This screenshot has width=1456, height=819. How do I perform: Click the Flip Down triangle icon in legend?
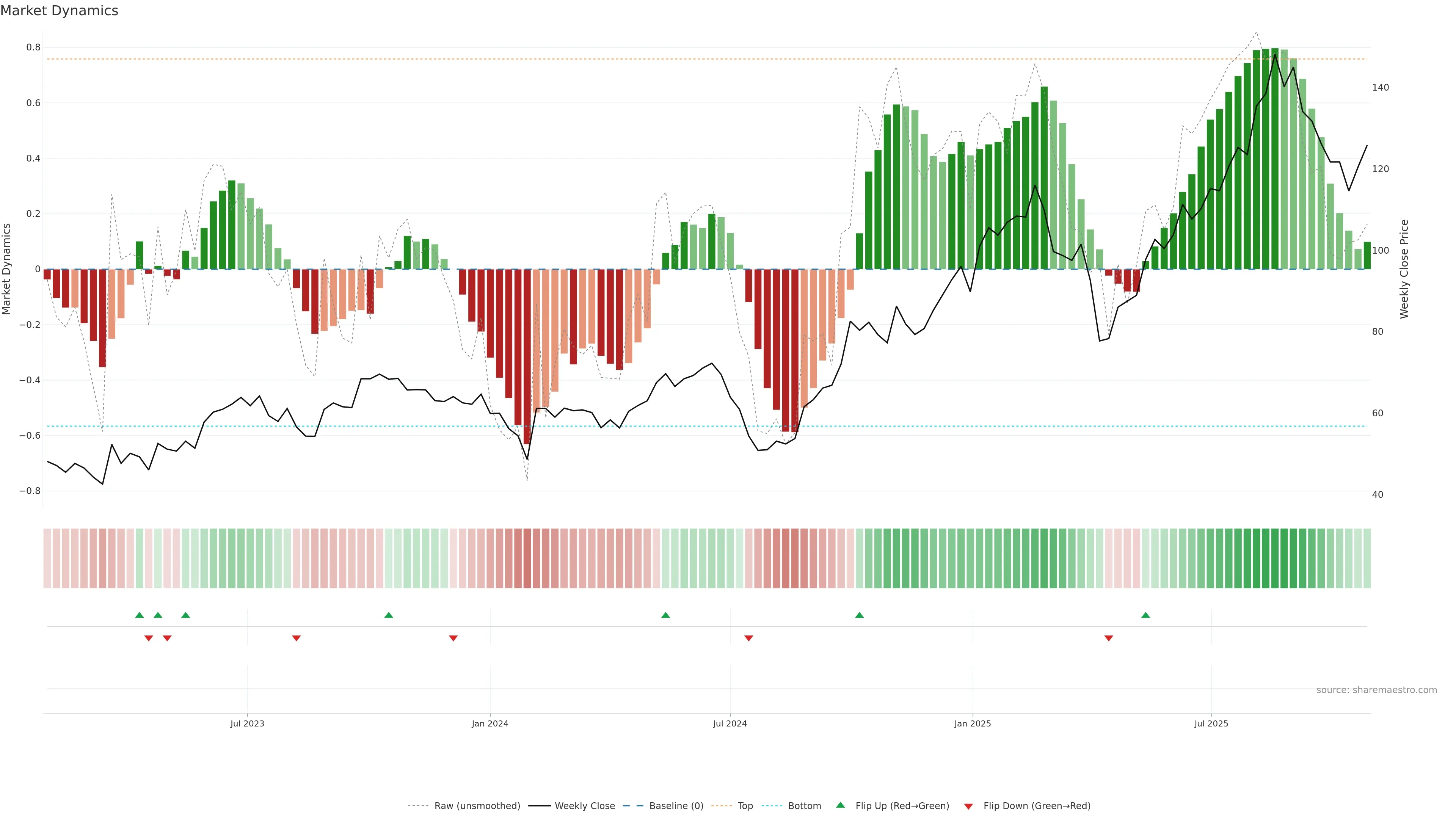(x=968, y=806)
